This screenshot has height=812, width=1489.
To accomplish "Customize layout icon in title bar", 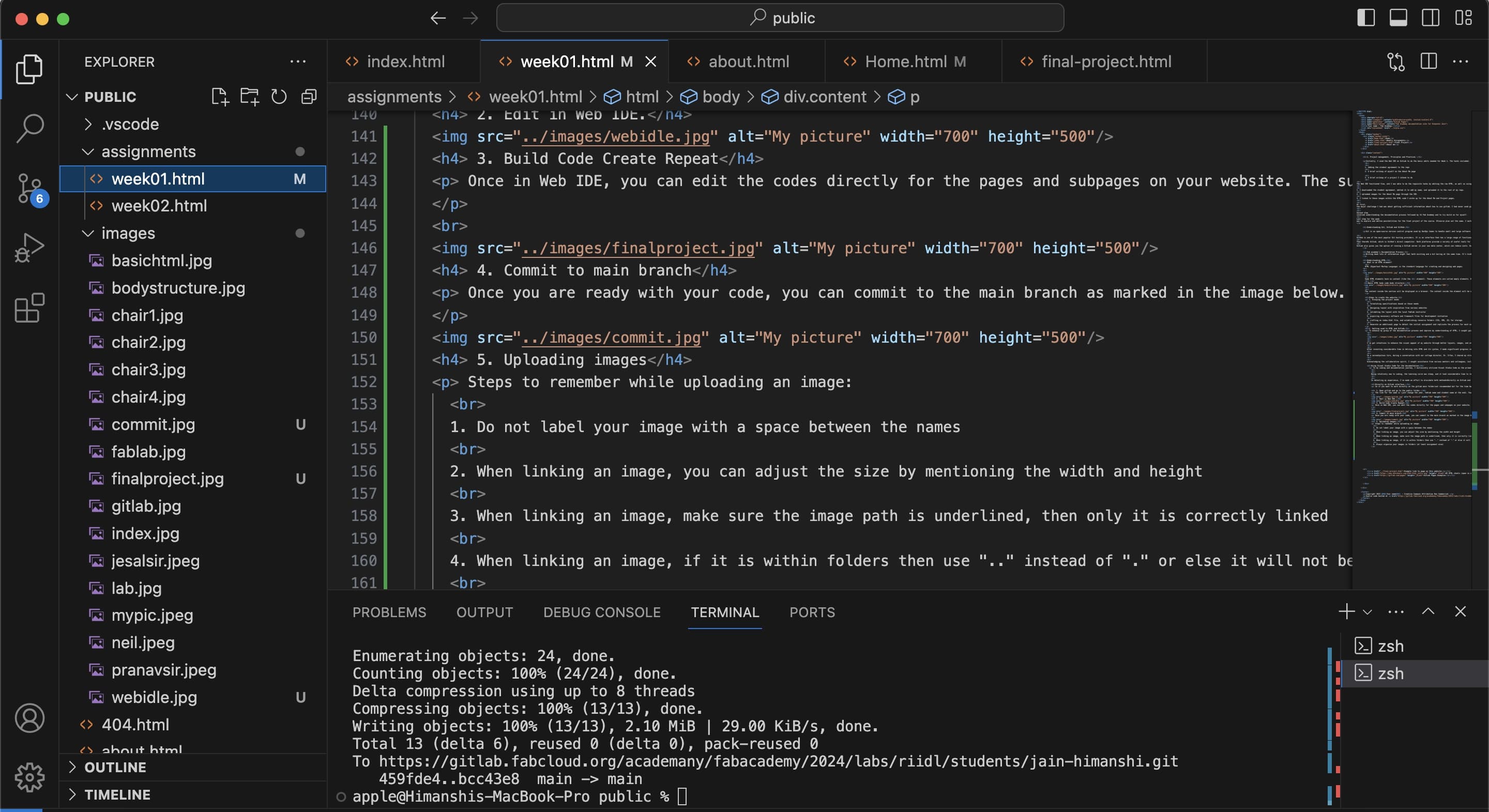I will coord(1464,18).
